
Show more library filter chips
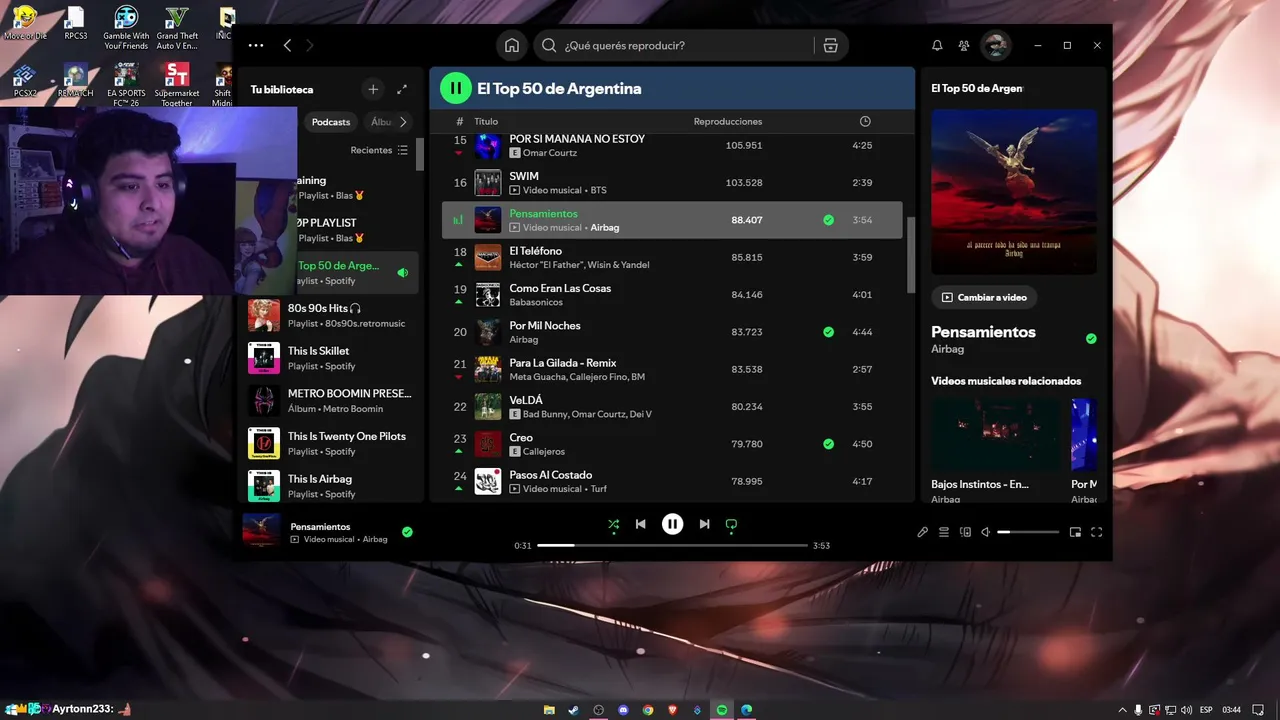[403, 122]
